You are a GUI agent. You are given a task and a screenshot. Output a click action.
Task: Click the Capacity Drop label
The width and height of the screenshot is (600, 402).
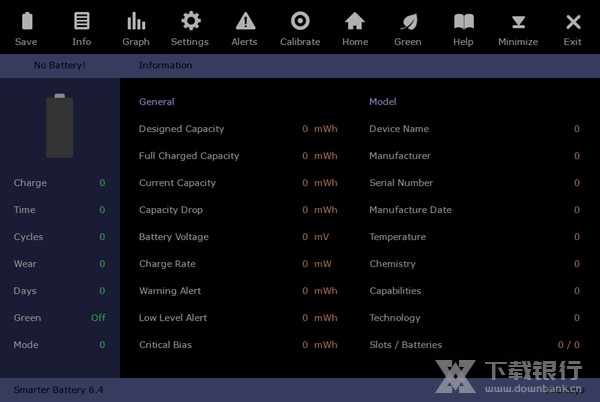171,210
